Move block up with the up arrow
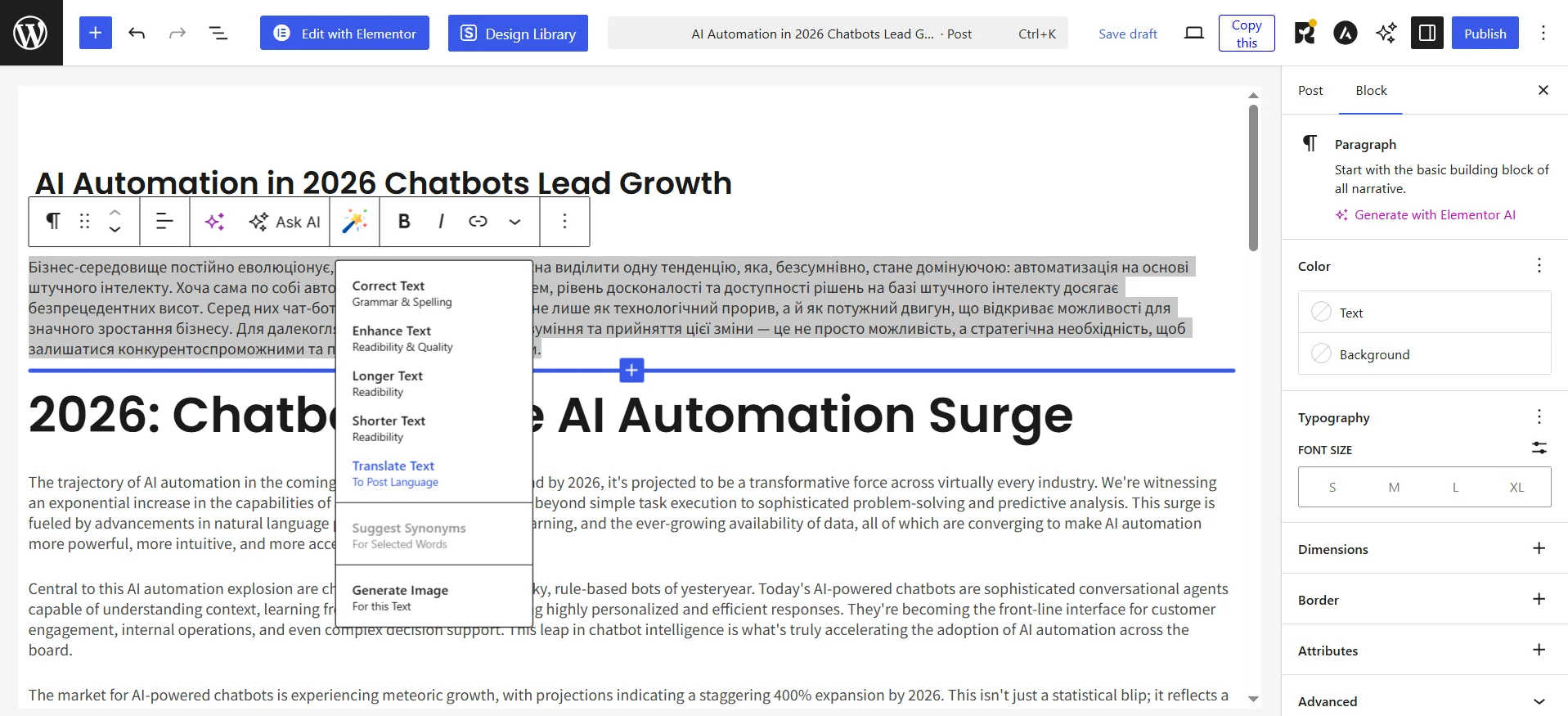1568x716 pixels. tap(115, 212)
